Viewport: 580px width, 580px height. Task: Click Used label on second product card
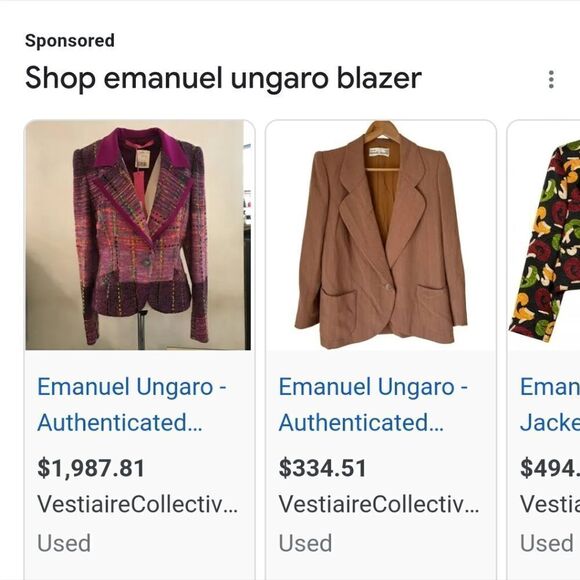click(x=305, y=543)
